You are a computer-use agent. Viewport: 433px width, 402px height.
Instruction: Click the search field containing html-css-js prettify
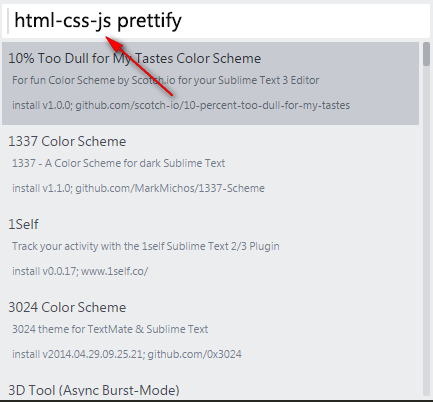tap(216, 21)
